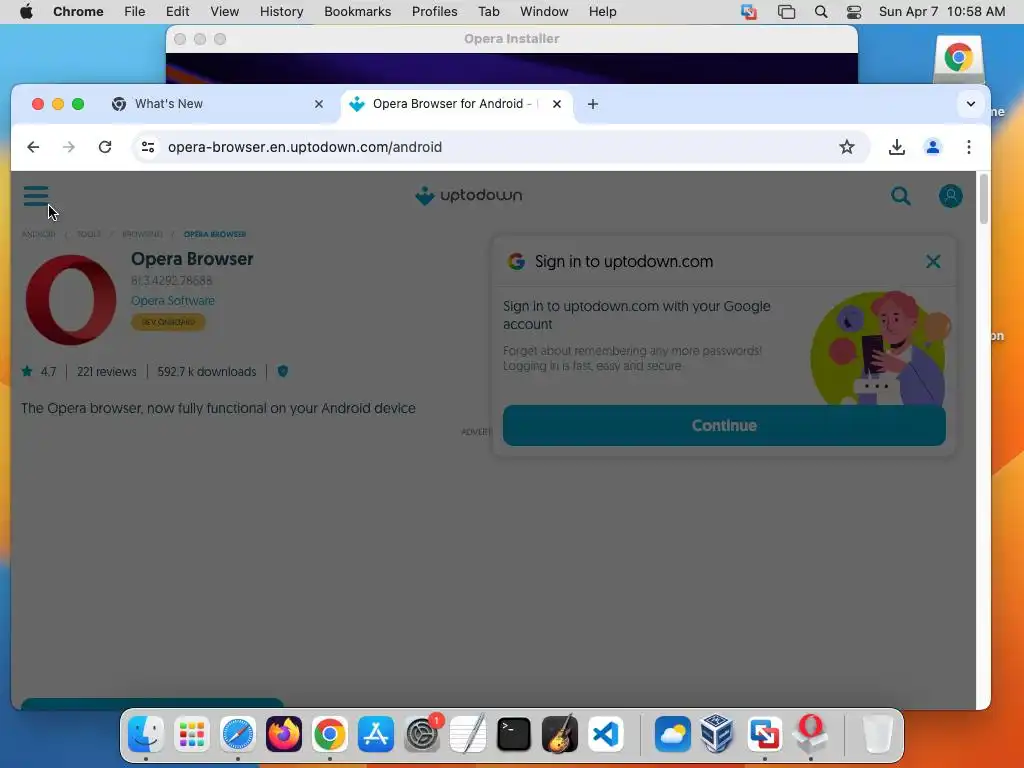Click the stacked windows icon in menu bar

click(x=786, y=12)
